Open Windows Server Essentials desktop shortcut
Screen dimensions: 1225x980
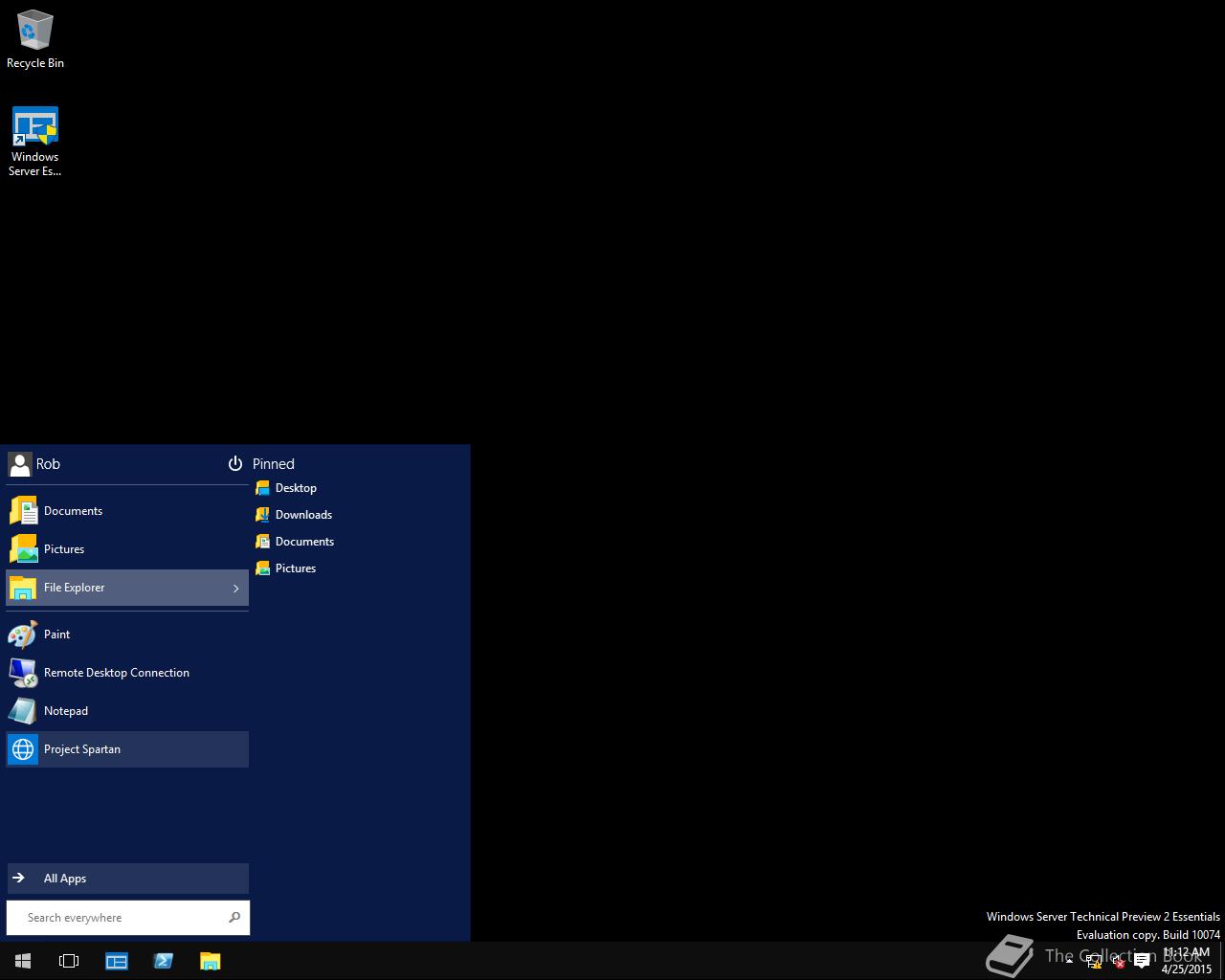tap(35, 142)
